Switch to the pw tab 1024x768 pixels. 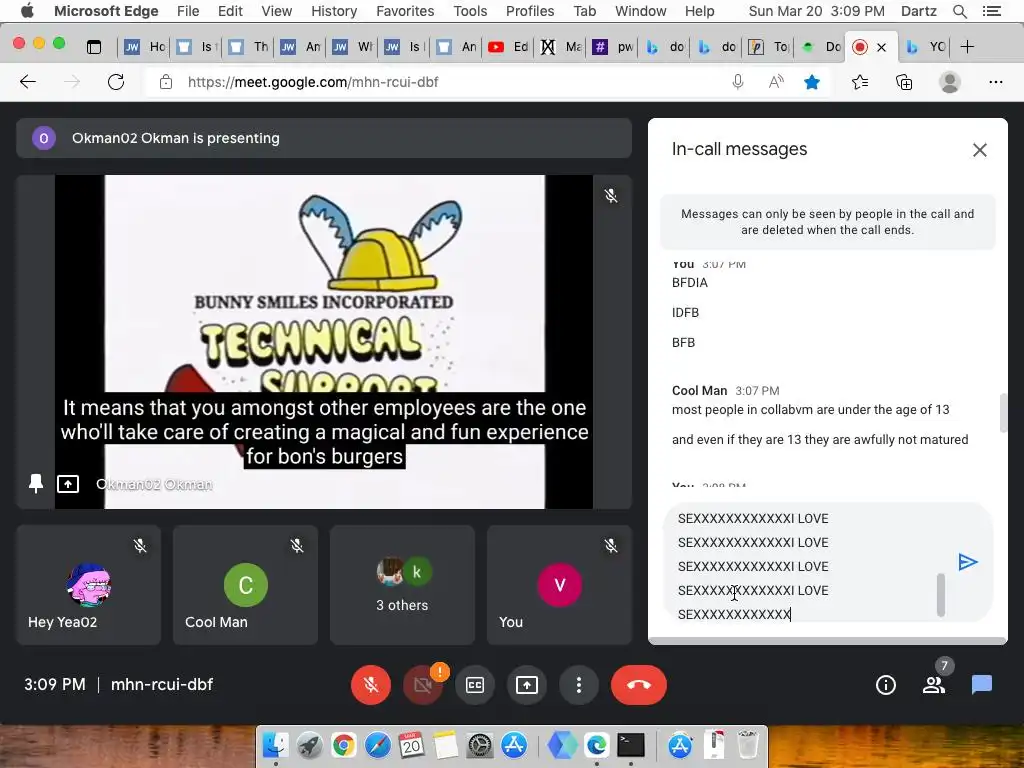[x=612, y=46]
